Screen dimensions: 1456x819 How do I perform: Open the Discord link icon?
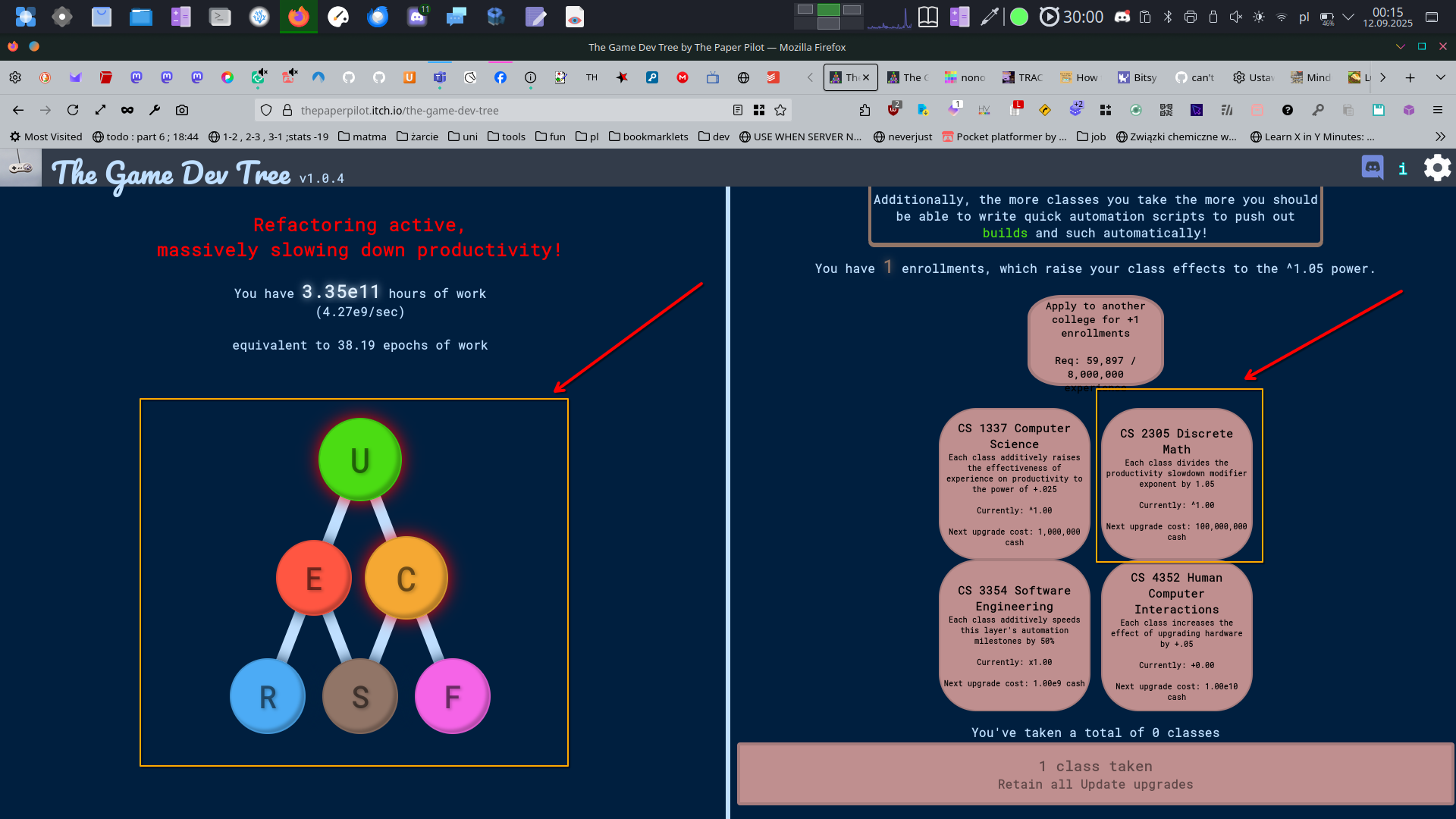tap(1373, 168)
